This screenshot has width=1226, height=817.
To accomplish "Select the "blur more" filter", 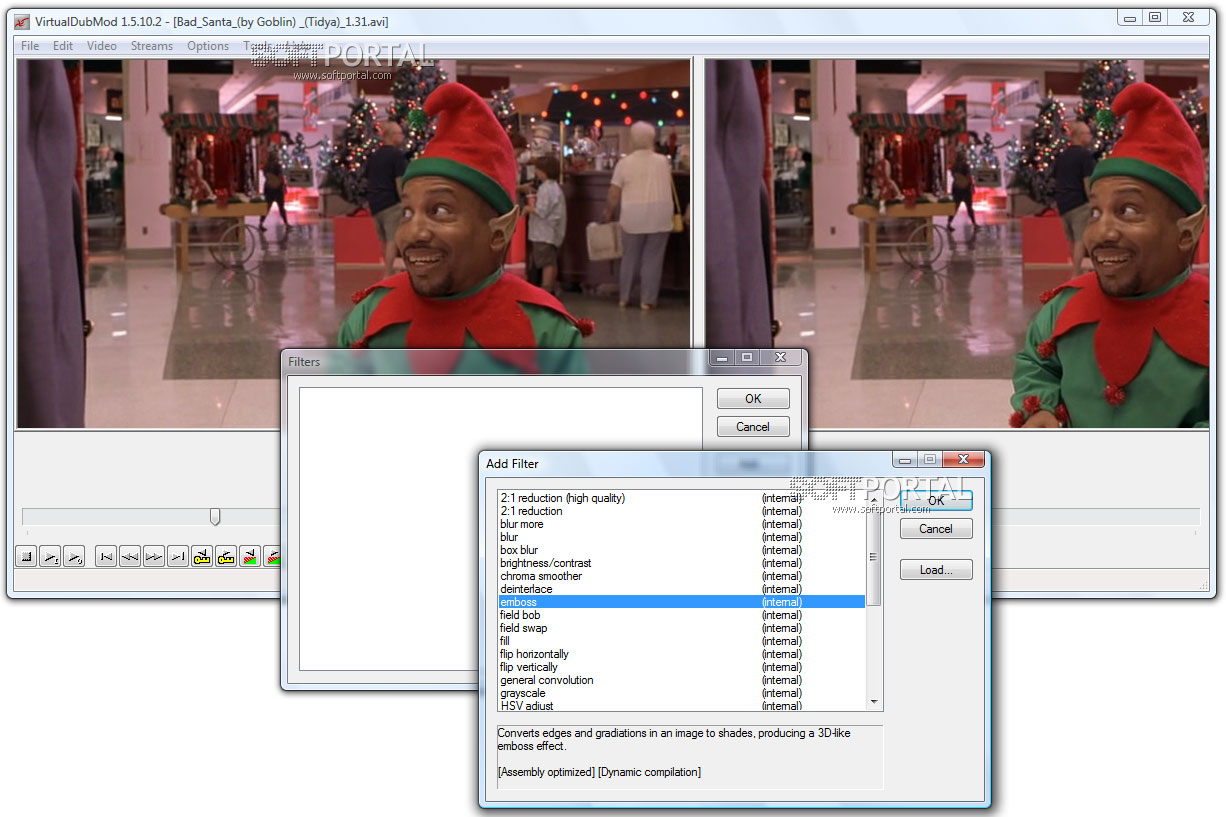I will tap(682, 524).
